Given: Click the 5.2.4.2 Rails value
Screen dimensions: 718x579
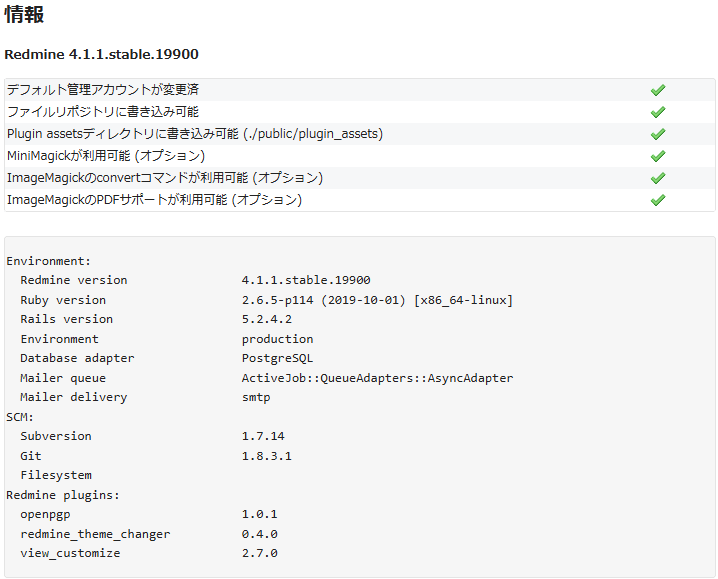Looking at the screenshot, I should click(x=267, y=319).
